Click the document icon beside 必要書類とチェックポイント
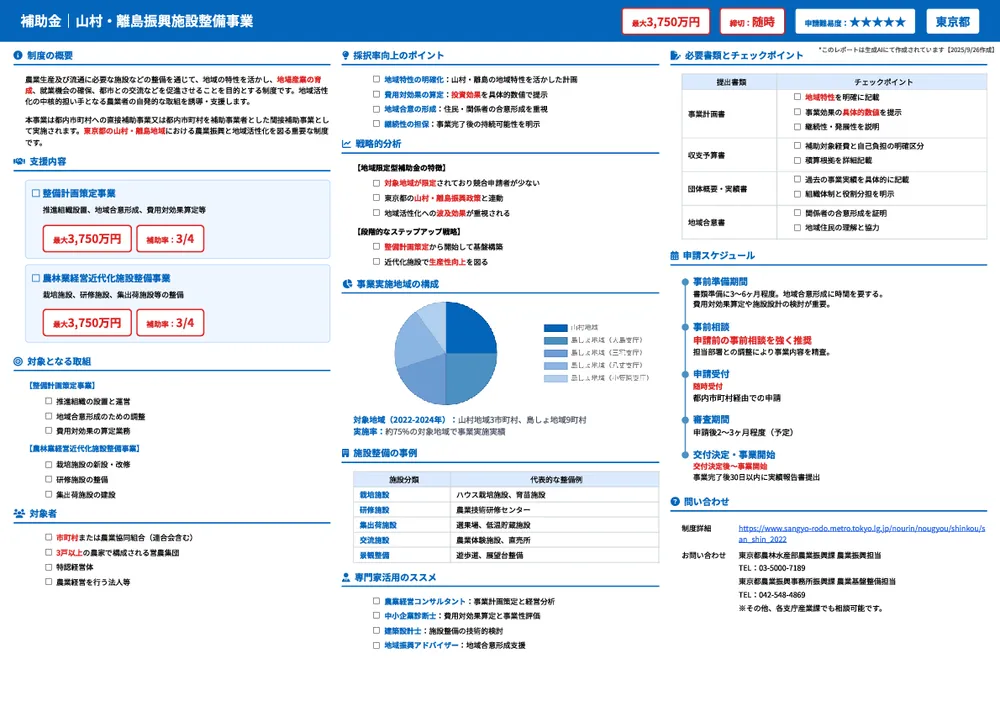 coord(675,55)
